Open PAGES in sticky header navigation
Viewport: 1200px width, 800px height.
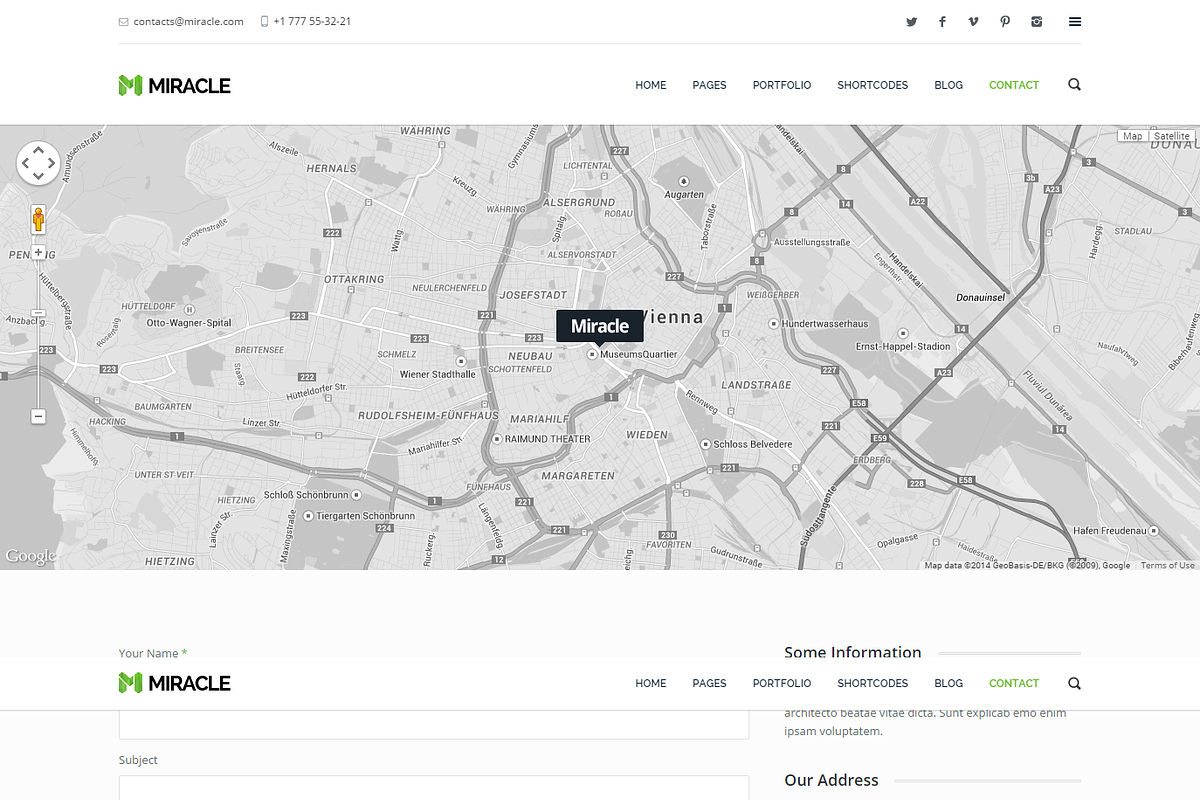click(x=709, y=683)
